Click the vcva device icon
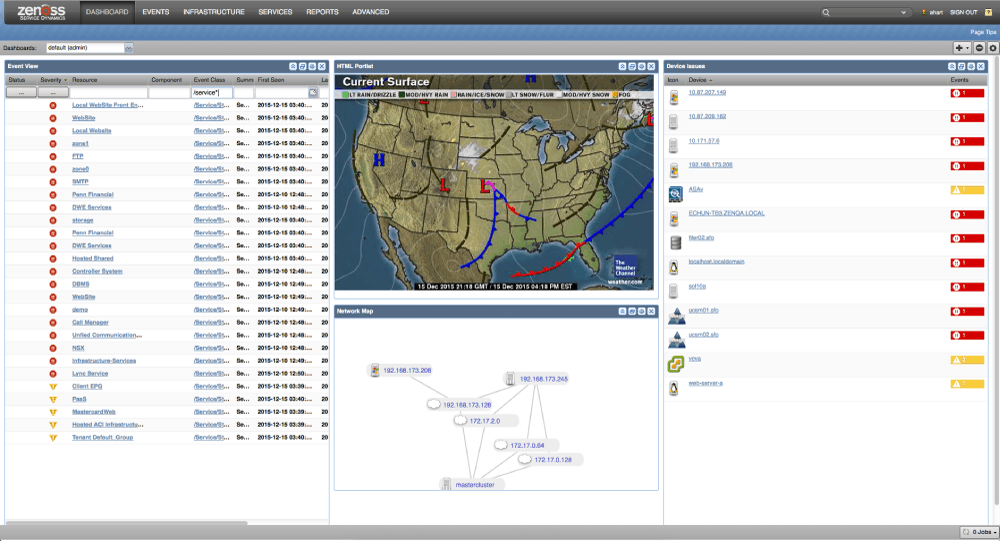Image resolution: width=1000 pixels, height=541 pixels. coord(675,364)
